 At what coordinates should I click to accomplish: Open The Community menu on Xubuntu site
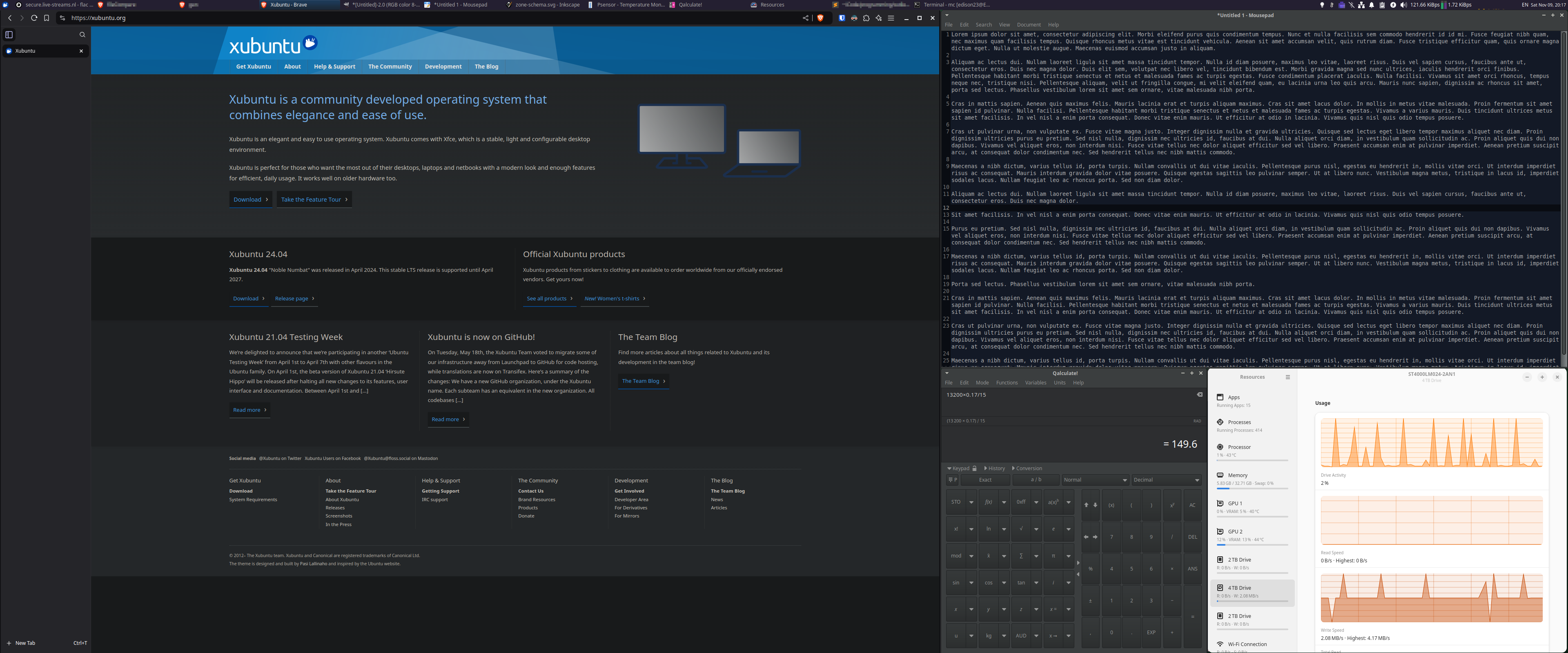[x=390, y=67]
